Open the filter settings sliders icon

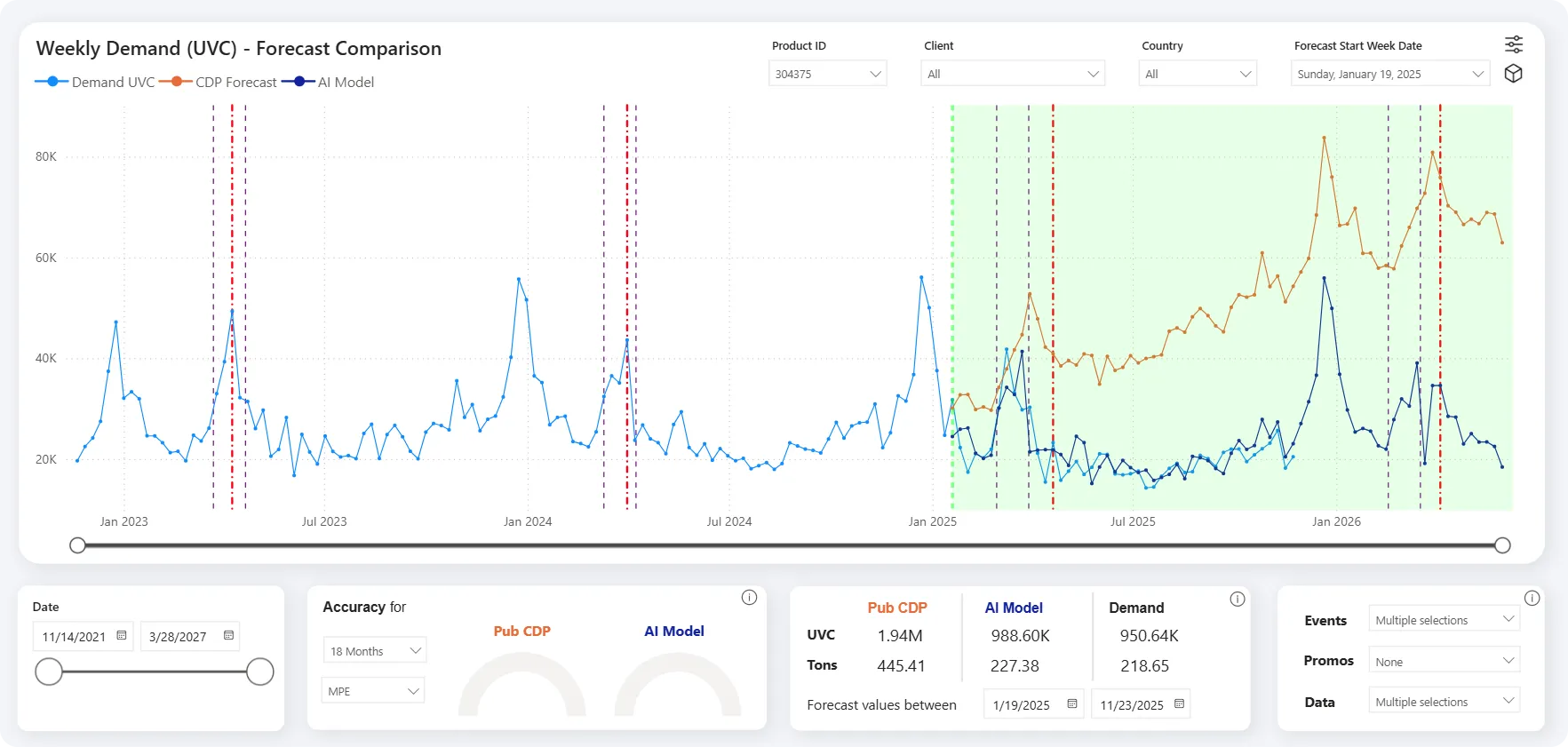(x=1514, y=44)
